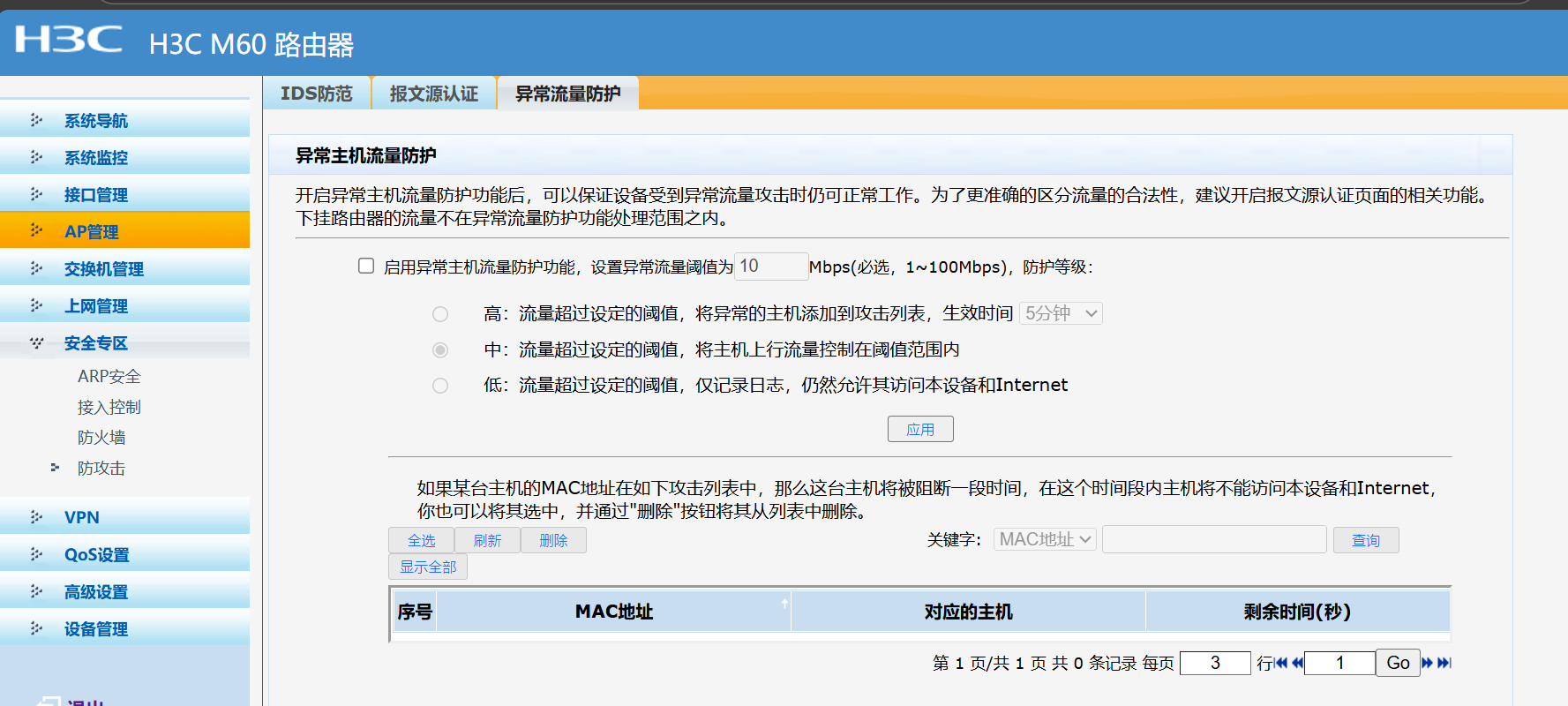The width and height of the screenshot is (1568, 706).
Task: Click the sort arrow in MAC地址 column header
Action: (784, 604)
